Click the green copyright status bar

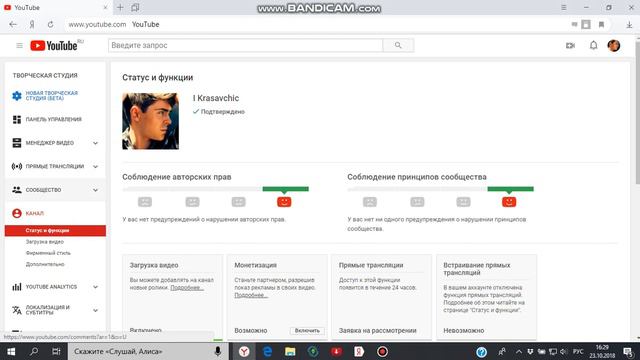[x=285, y=189]
